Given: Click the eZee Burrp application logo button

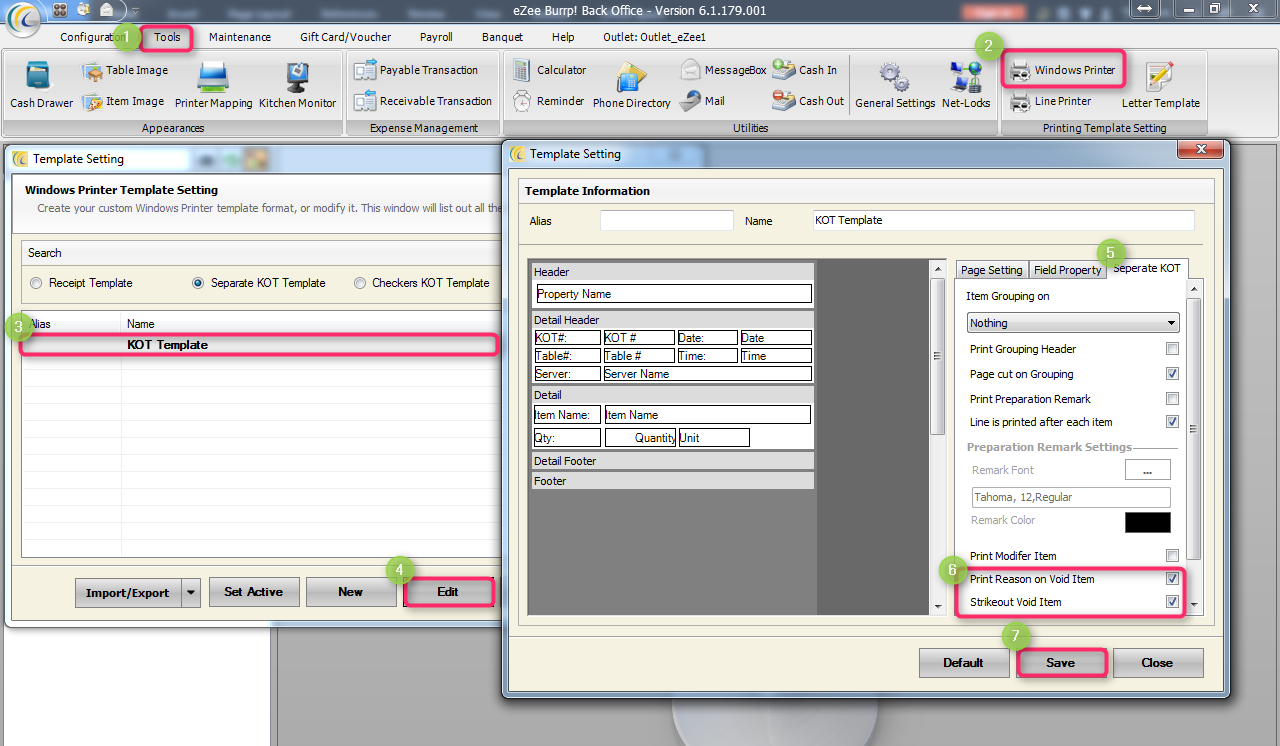Looking at the screenshot, I should (23, 20).
